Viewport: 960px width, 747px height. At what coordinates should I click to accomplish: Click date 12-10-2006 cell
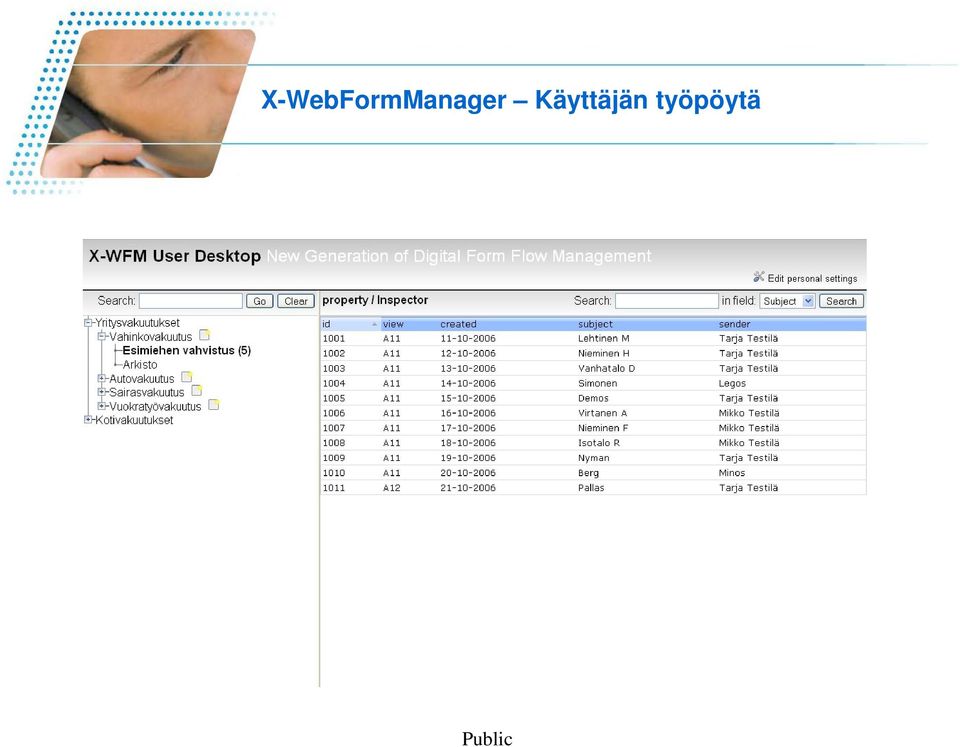tap(468, 353)
